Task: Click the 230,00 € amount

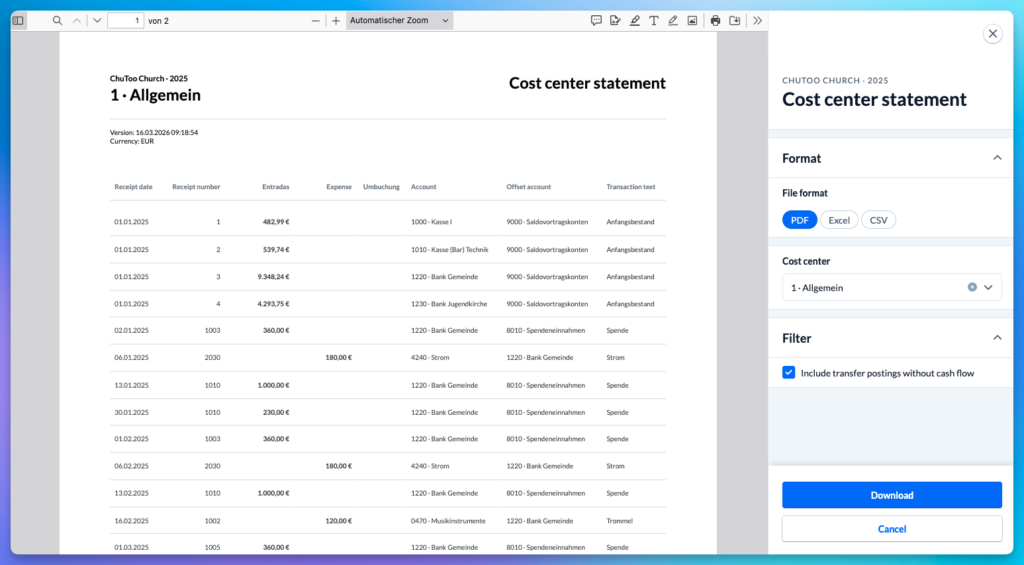Action: tap(276, 413)
